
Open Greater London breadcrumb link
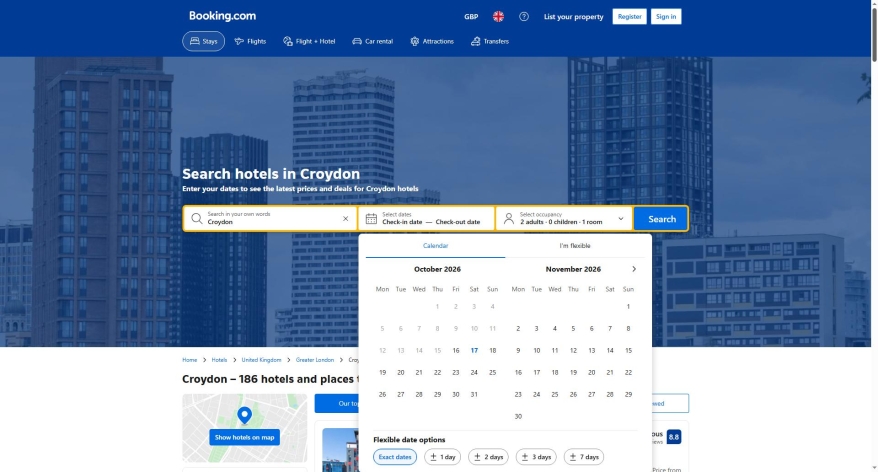click(315, 360)
